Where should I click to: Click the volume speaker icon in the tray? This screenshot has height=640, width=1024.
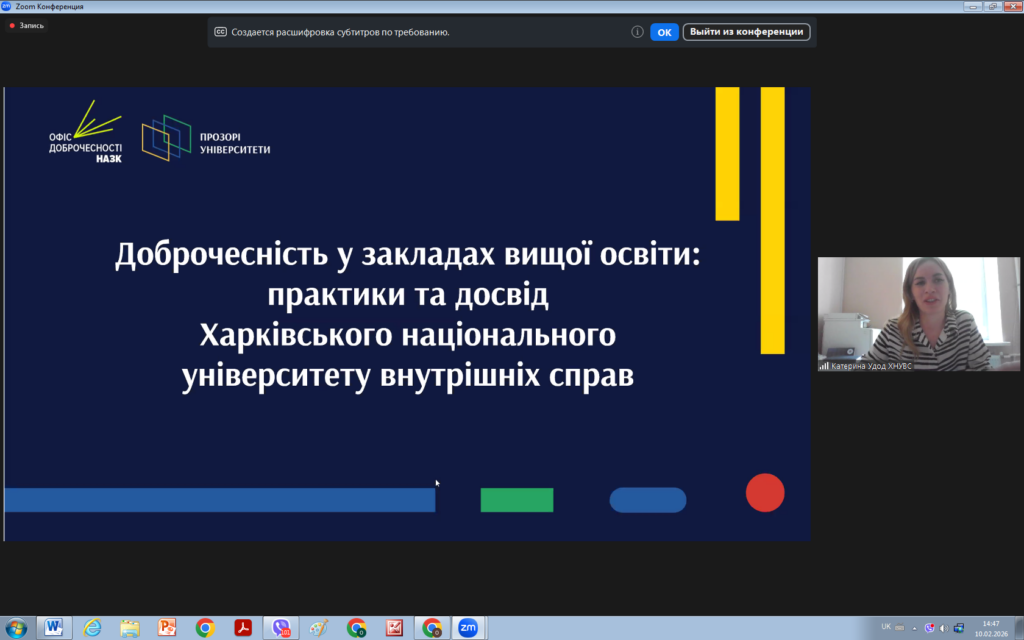943,627
